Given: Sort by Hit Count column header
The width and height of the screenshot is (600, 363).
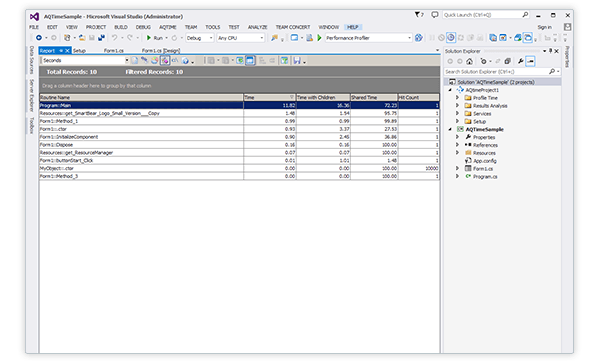Looking at the screenshot, I should pyautogui.click(x=419, y=98).
